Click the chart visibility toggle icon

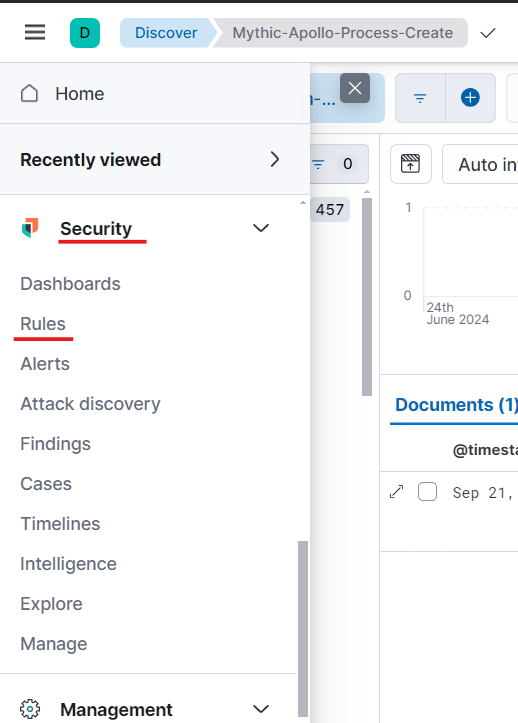point(411,164)
